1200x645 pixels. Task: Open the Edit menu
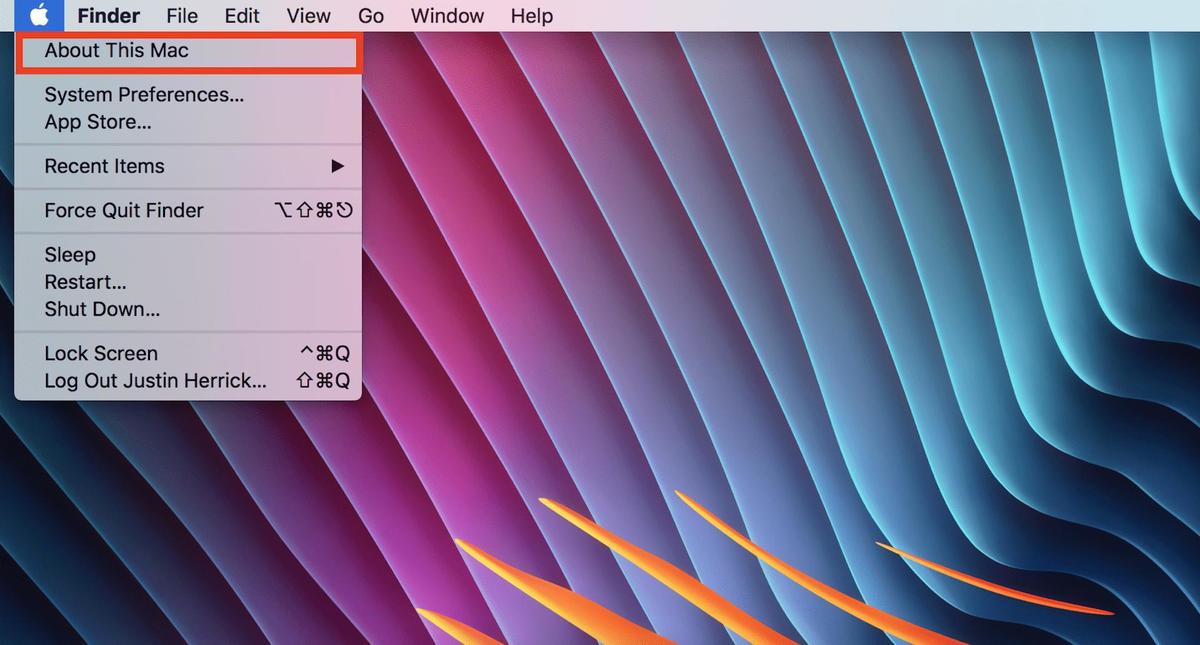click(242, 16)
